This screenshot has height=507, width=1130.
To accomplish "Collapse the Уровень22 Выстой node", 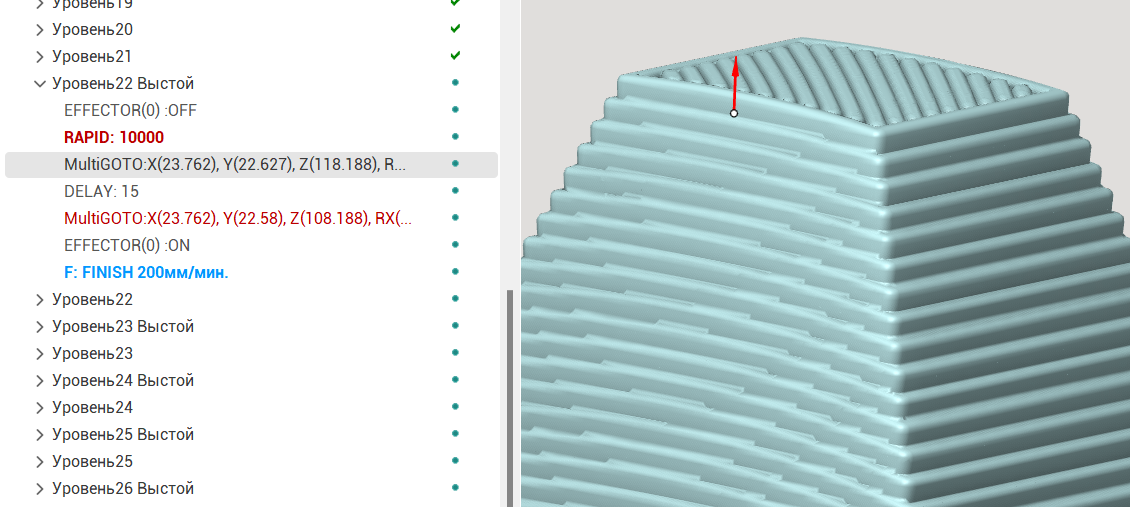I will [39, 84].
